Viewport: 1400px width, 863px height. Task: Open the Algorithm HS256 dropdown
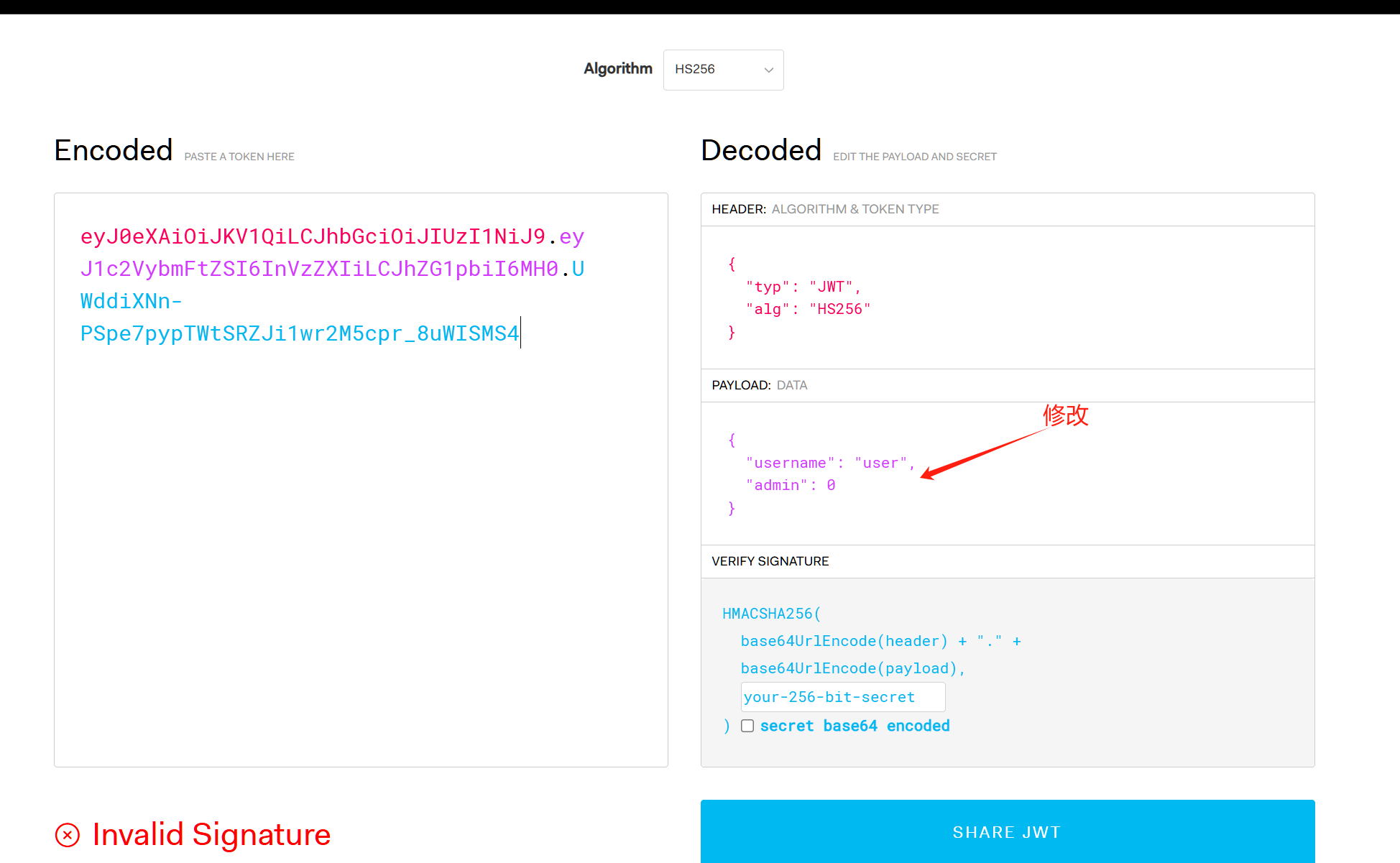[722, 70]
